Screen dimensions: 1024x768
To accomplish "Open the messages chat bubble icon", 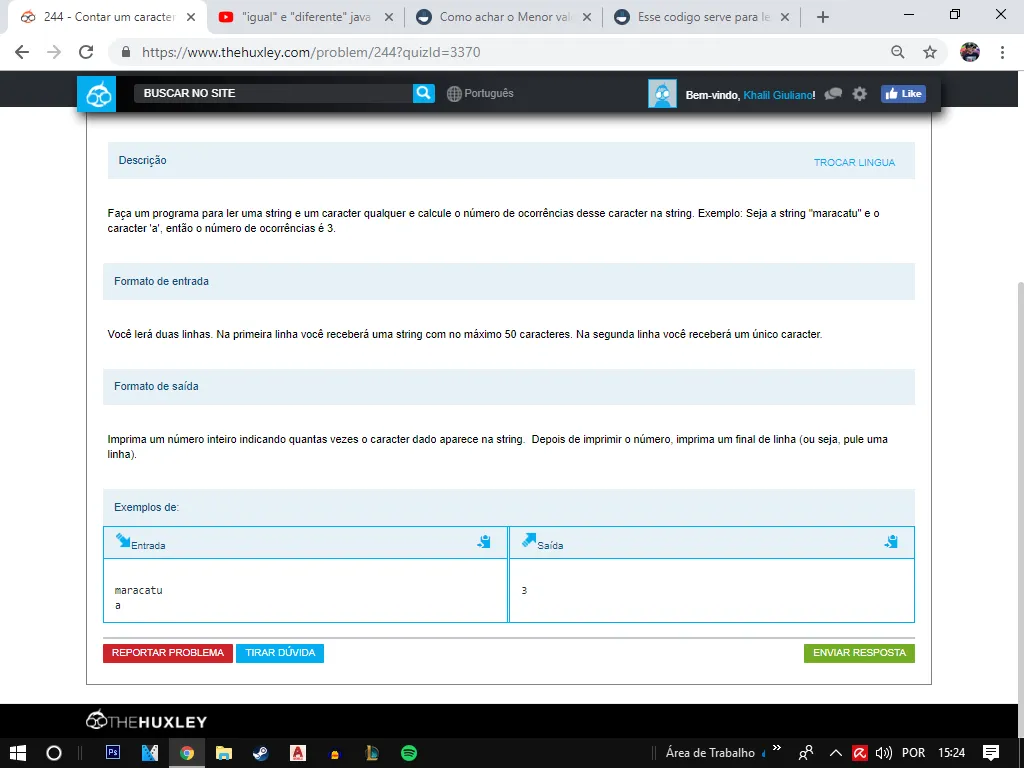I will (x=833, y=94).
